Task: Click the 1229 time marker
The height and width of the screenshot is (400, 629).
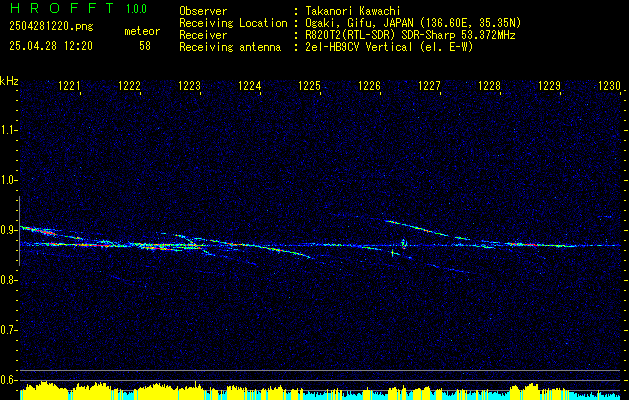Action: [550, 86]
